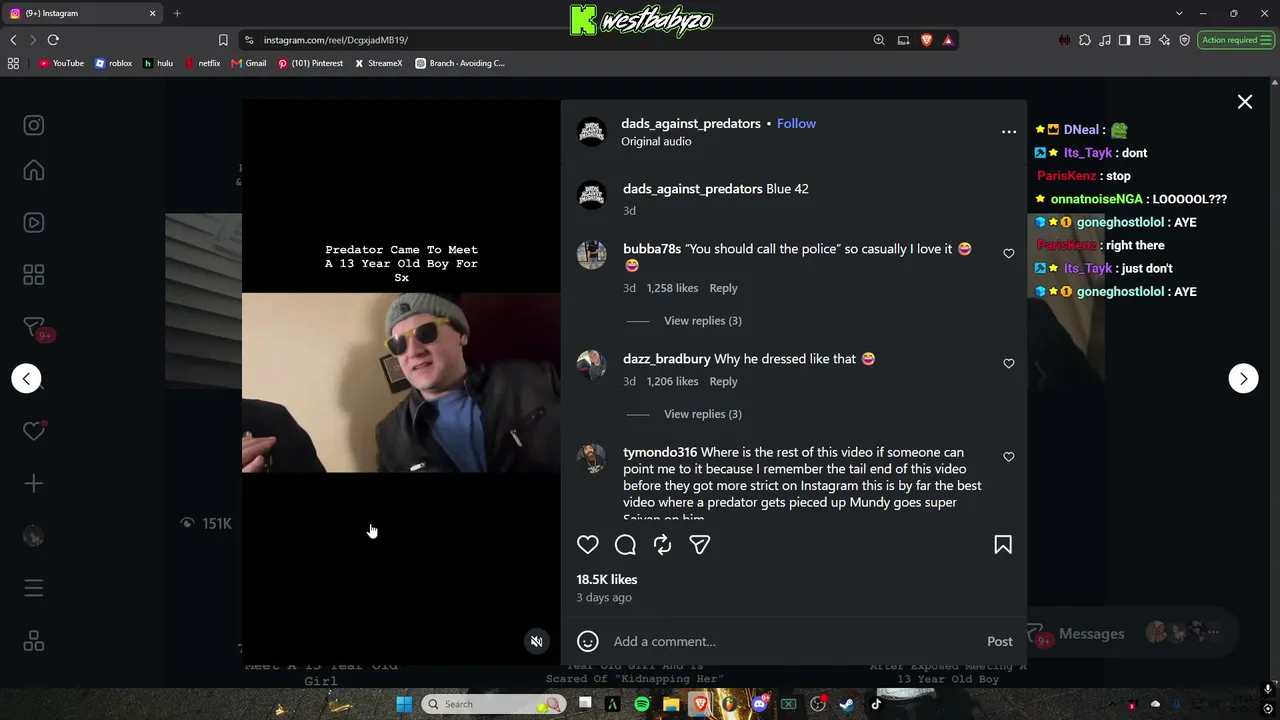Open the Pinterest bookmark
Screen dimensions: 1280x720
[310, 63]
